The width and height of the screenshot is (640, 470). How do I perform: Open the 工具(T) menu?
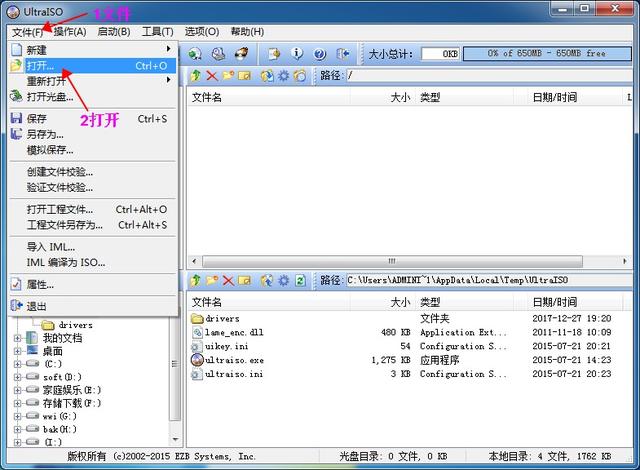click(158, 32)
